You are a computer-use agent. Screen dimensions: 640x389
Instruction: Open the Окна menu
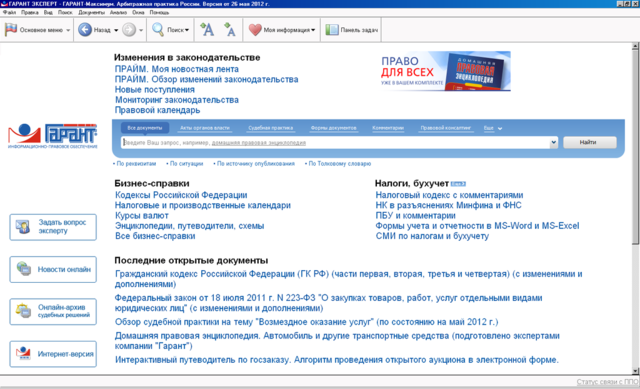(x=138, y=12)
